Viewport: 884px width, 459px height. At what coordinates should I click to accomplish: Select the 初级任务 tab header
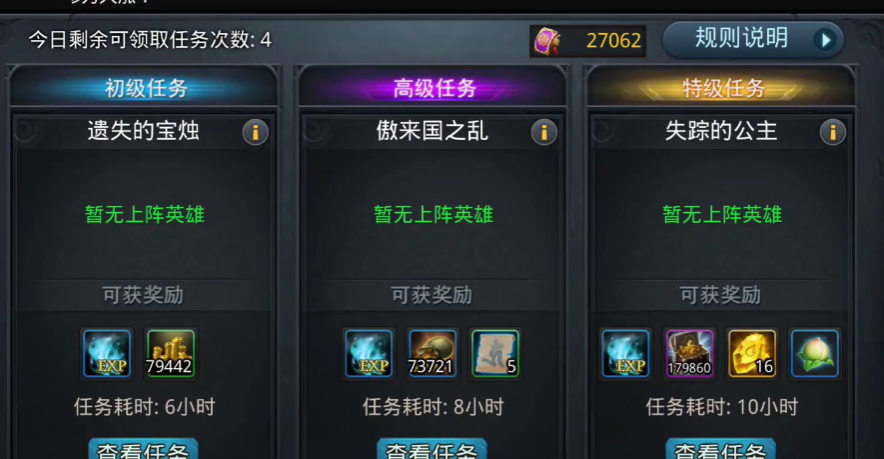click(x=144, y=87)
